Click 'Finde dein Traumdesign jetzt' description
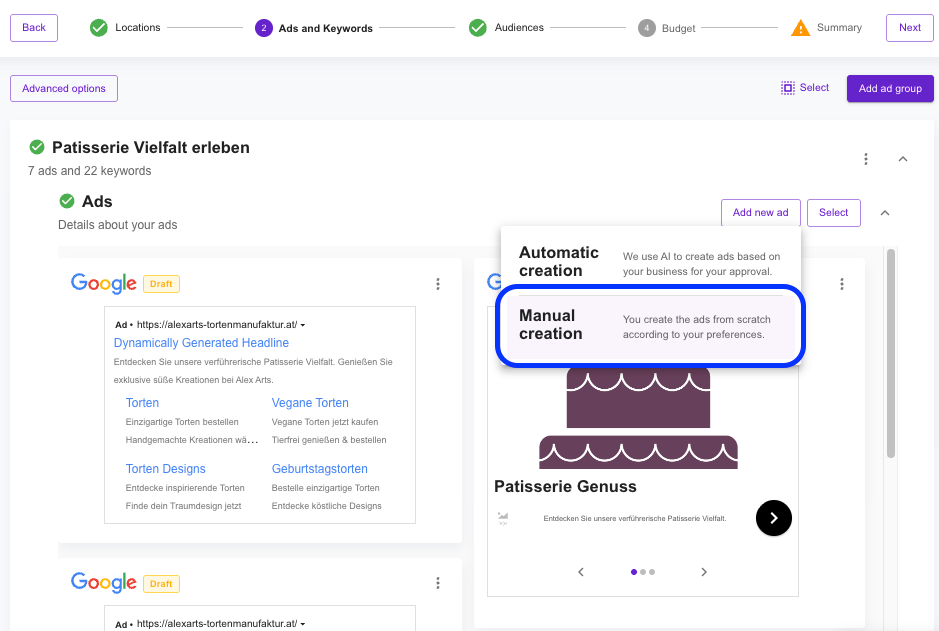Image resolution: width=939 pixels, height=631 pixels. point(183,506)
